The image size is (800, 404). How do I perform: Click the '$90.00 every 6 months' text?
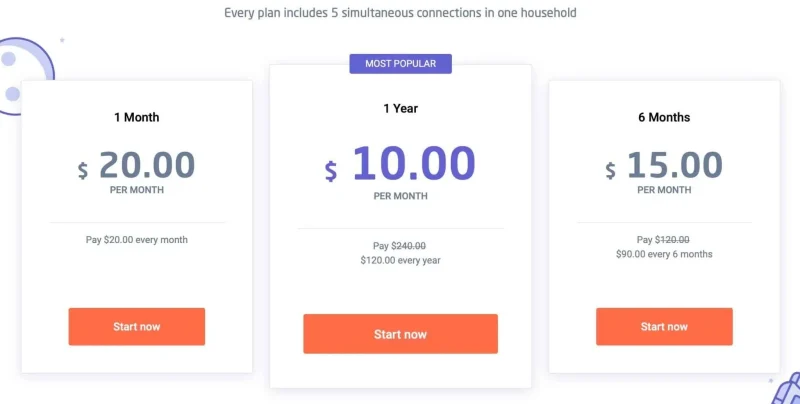pos(664,254)
